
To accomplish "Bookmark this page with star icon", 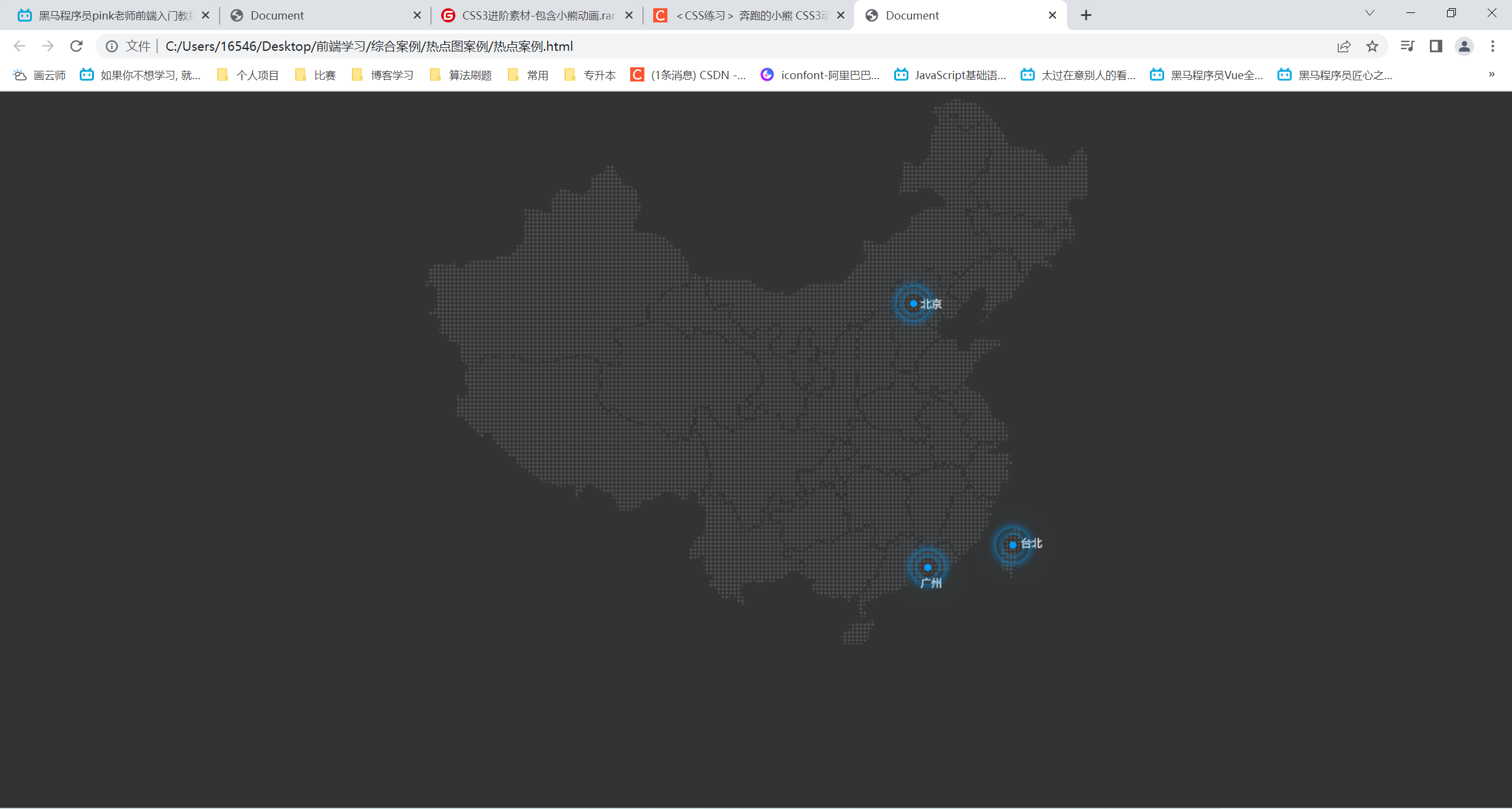I will pos(1372,46).
